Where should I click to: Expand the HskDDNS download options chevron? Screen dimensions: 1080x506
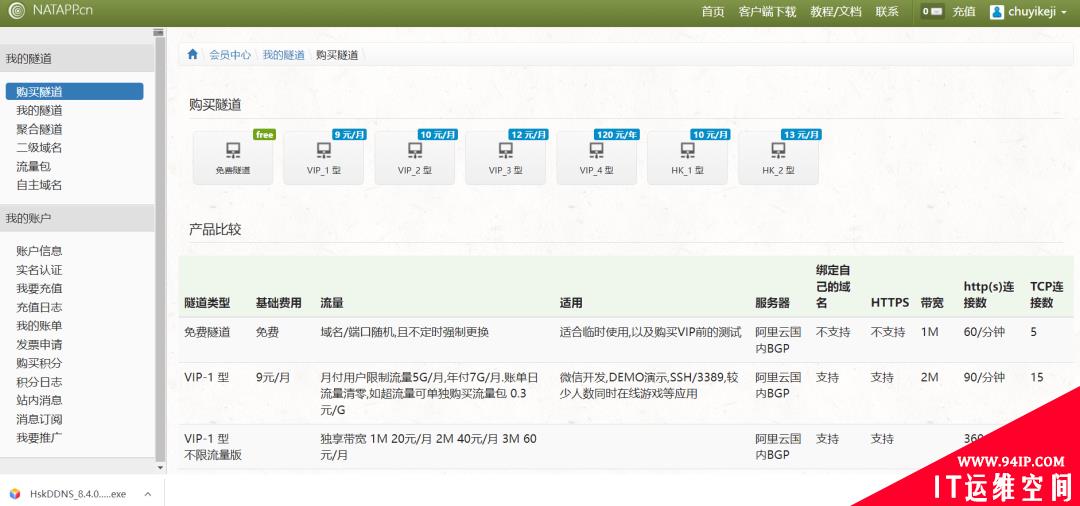pos(147,494)
